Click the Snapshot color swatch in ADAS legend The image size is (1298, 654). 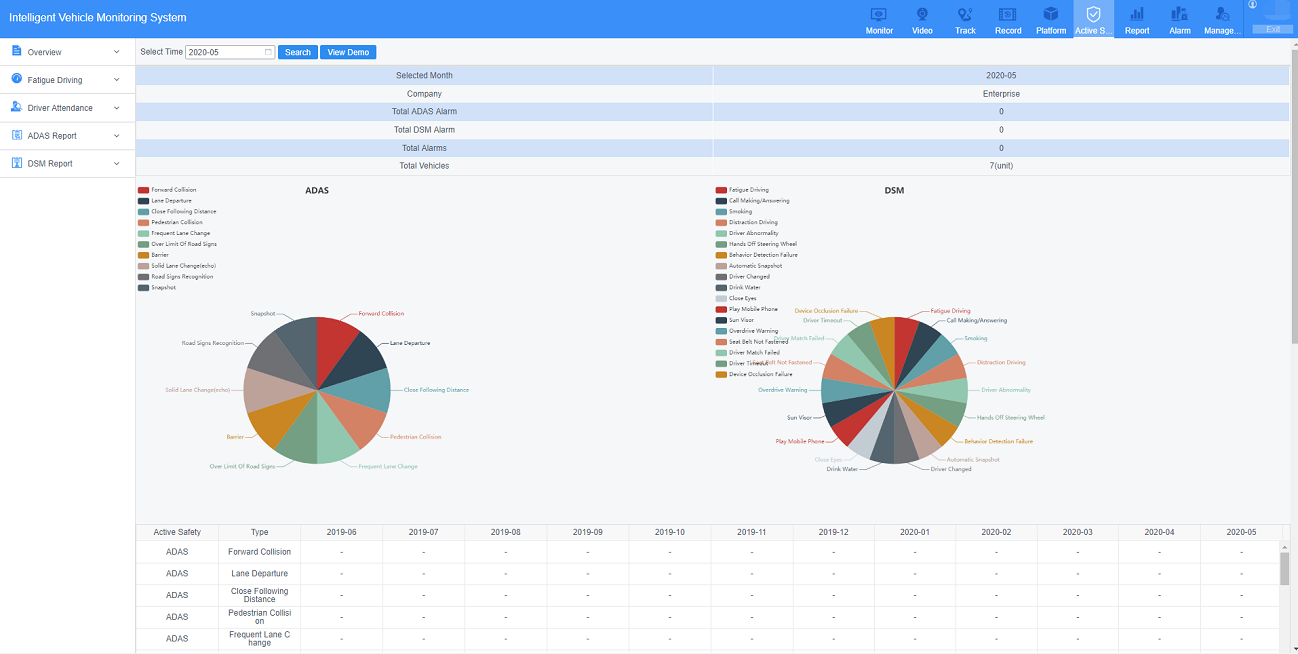coord(144,288)
